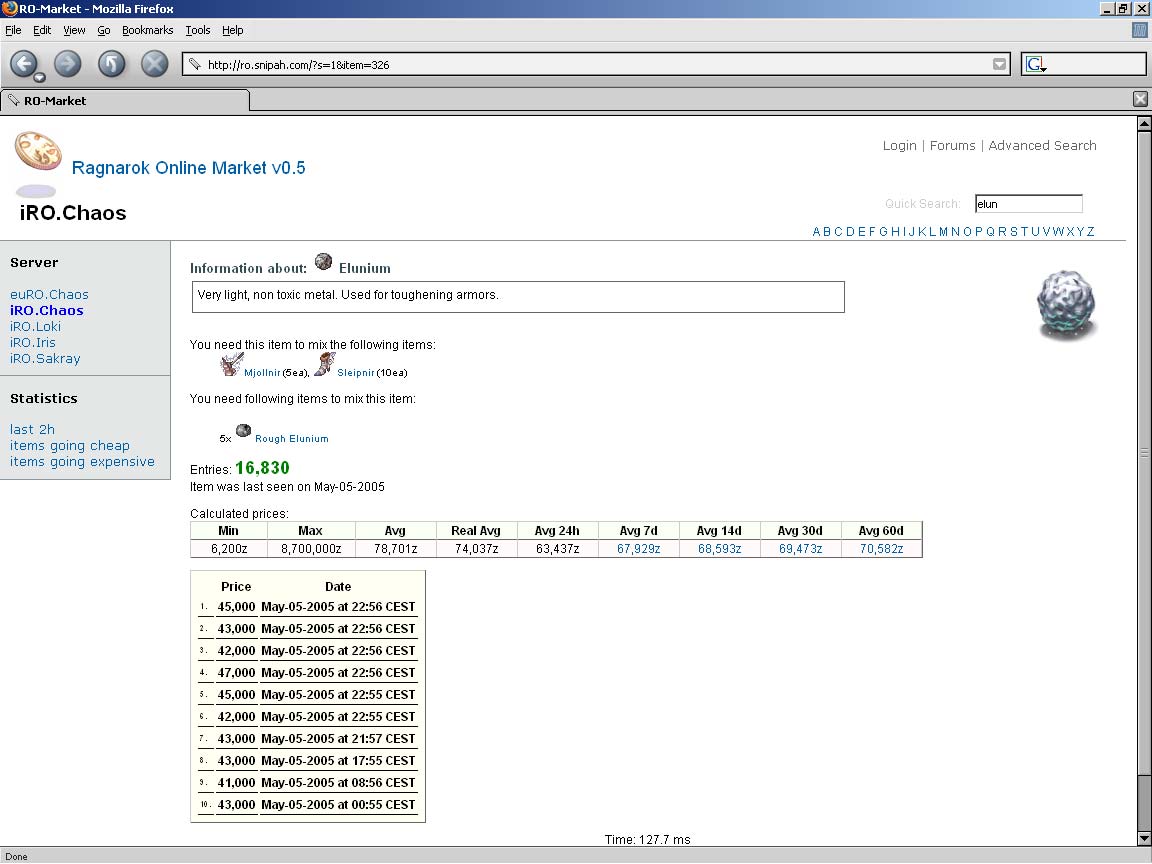Open the Rough Elunium item link
This screenshot has height=864, width=1152.
292,439
